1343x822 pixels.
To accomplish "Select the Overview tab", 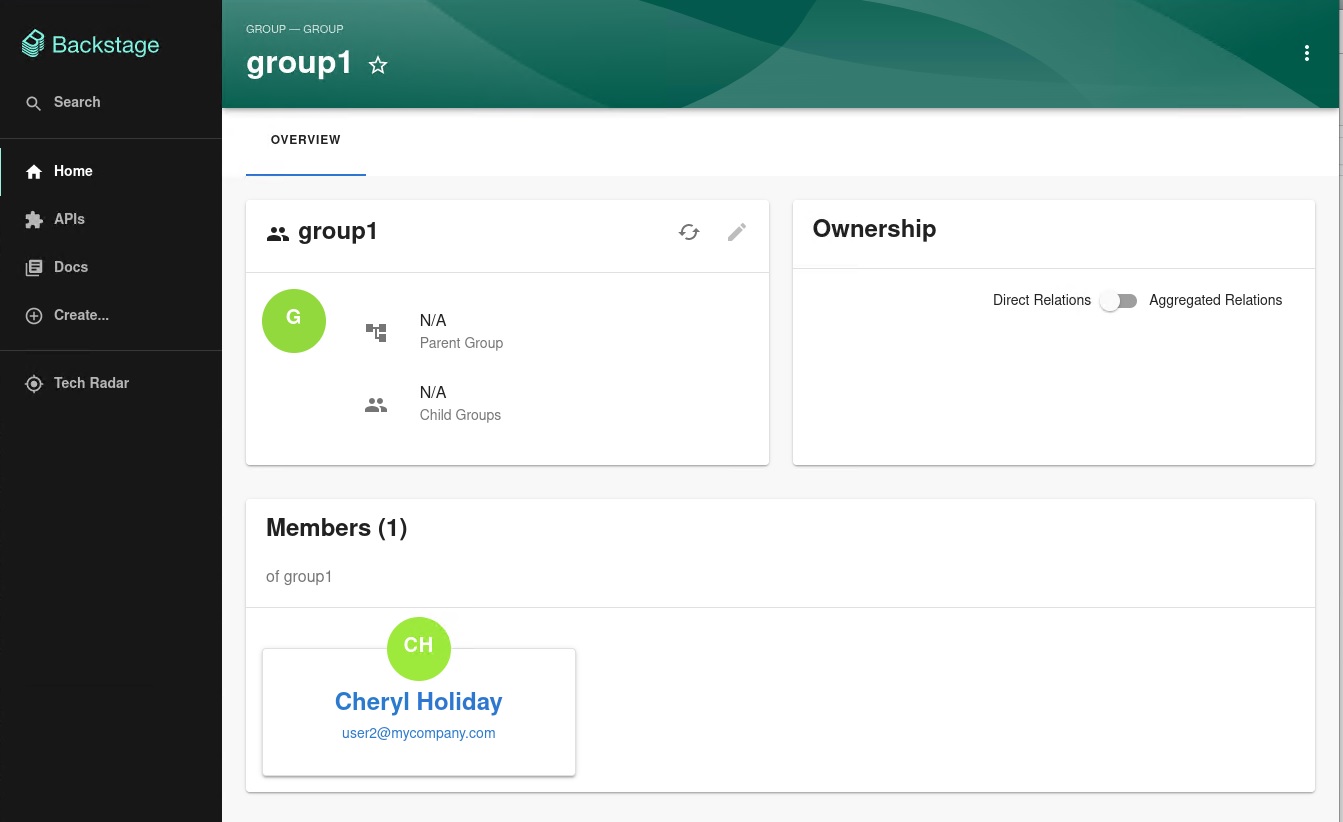I will tap(306, 140).
